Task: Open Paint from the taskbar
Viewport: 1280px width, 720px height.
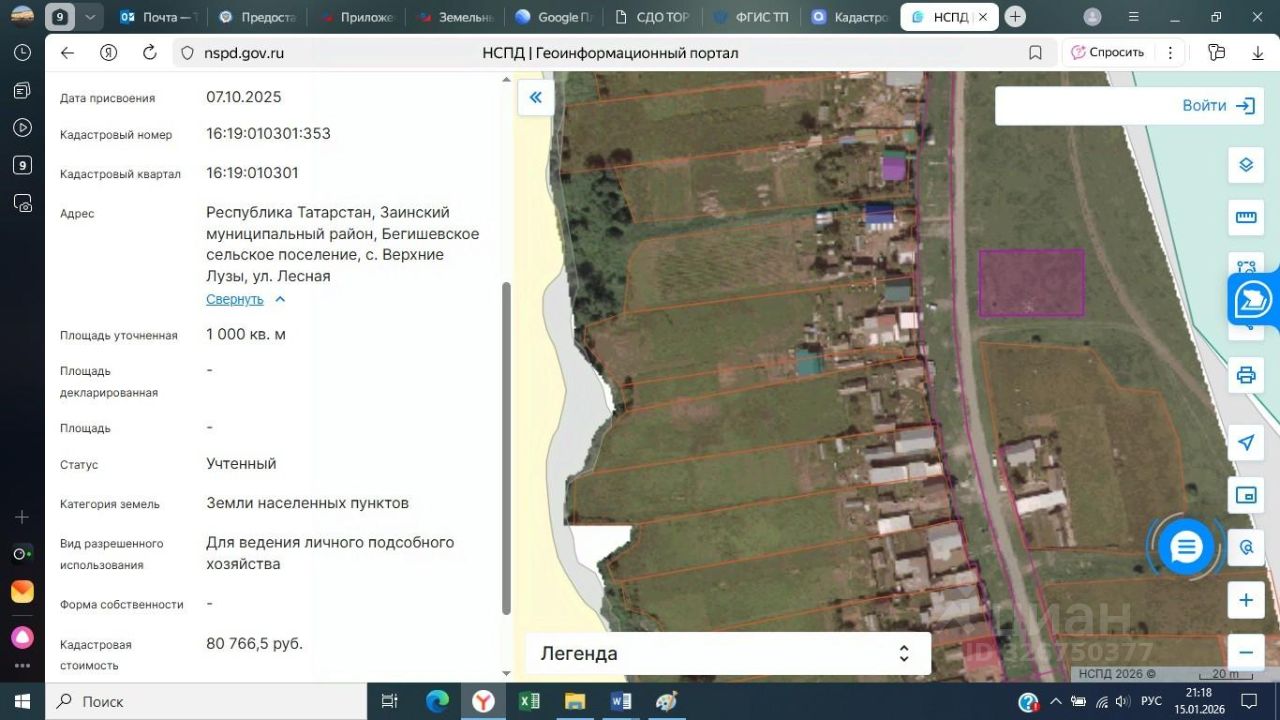Action: pos(666,701)
